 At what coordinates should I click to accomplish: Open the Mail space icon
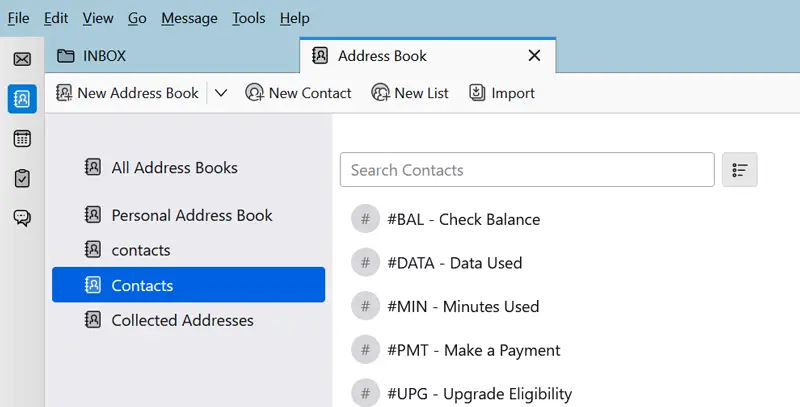22,59
